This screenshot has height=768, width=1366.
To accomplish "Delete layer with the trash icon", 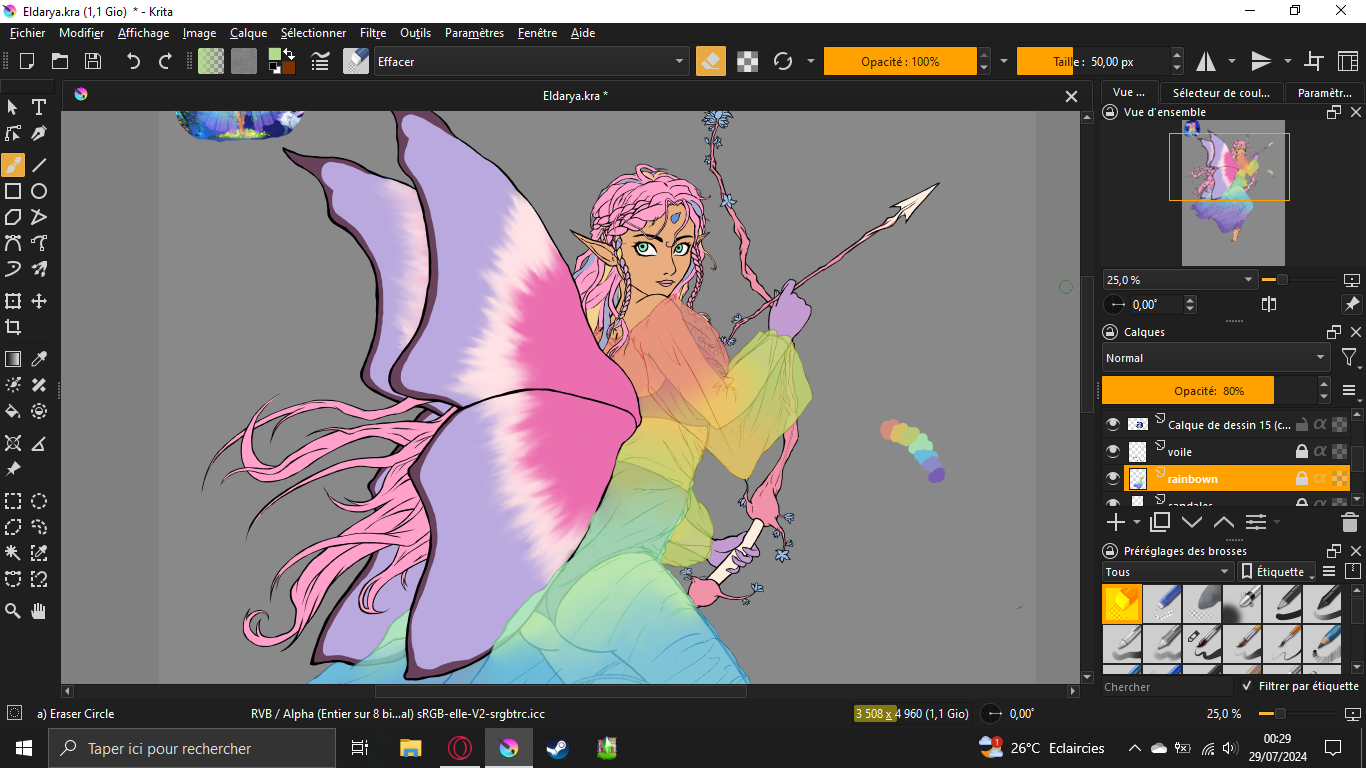I will [x=1349, y=522].
